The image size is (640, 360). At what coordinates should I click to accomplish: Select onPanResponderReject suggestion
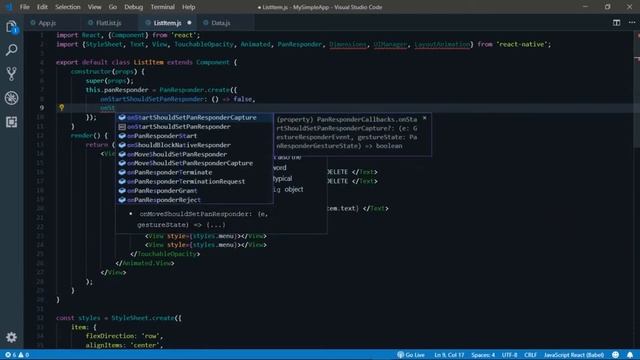point(194,200)
